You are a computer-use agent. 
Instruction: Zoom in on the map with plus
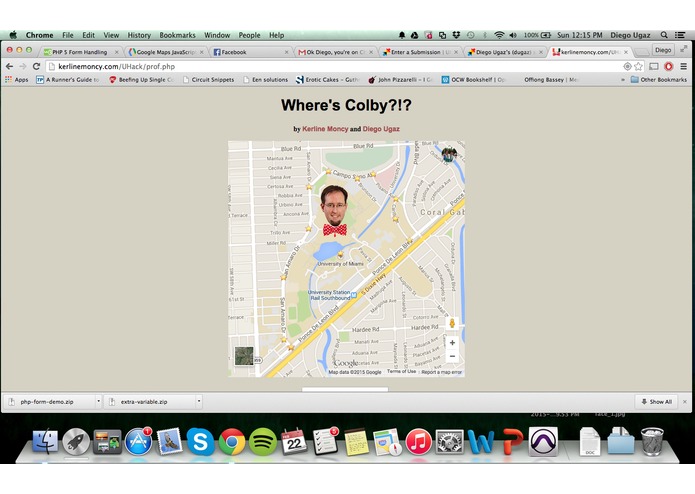click(x=452, y=342)
